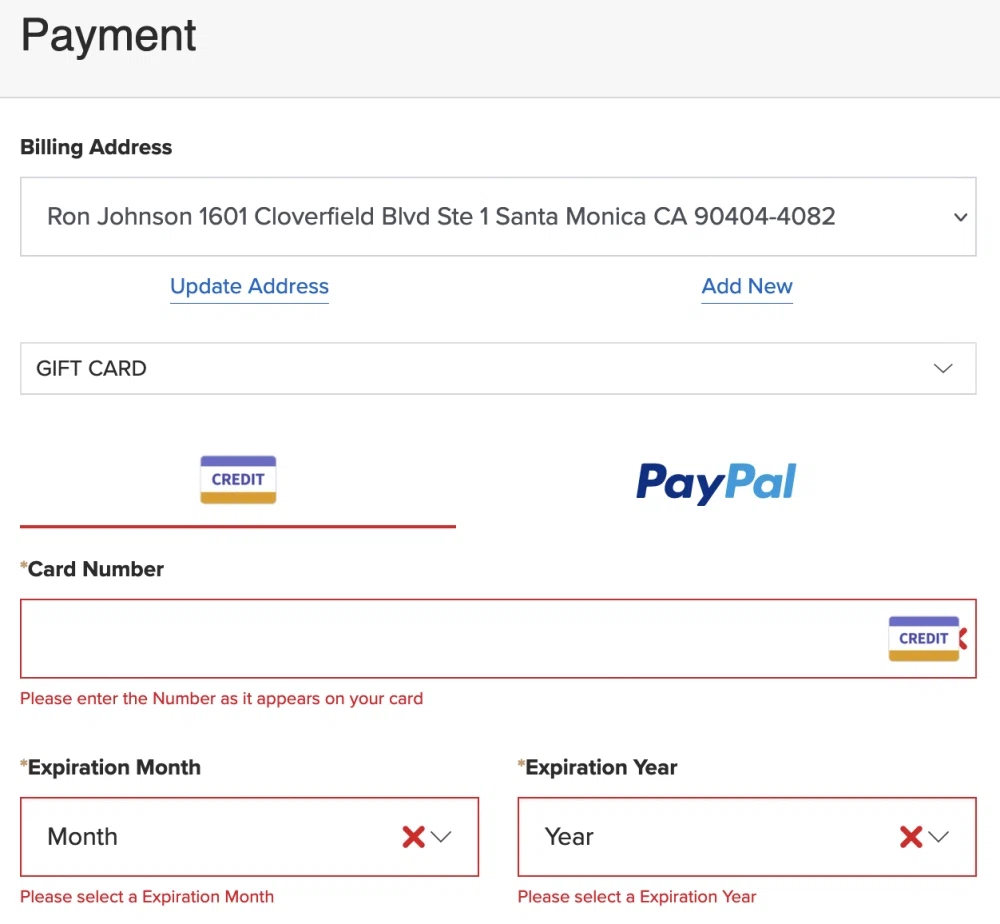Click the Add New address link
1000x924 pixels.
click(747, 287)
